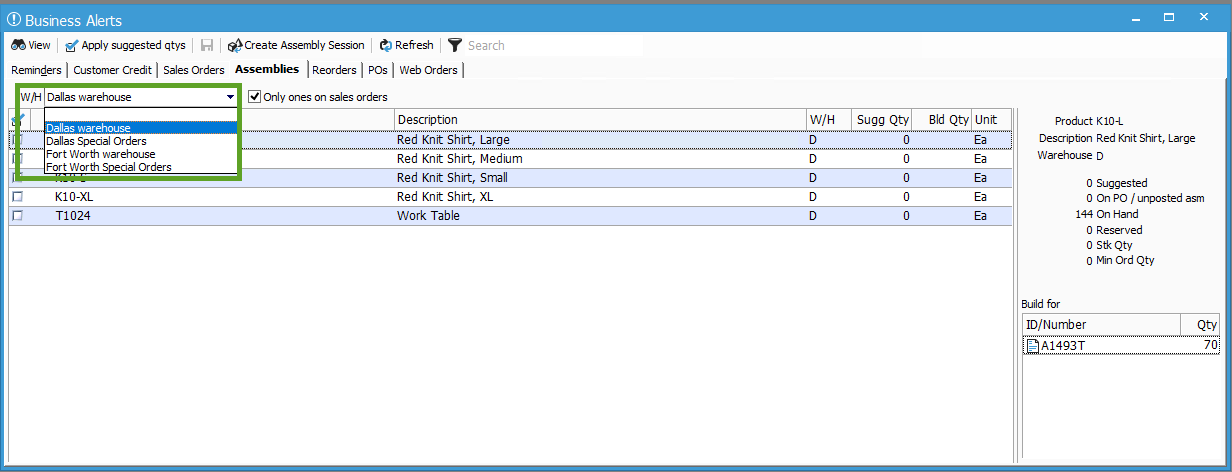This screenshot has width=1232, height=472.
Task: Click Apply suggested qtys button text
Action: coord(133,45)
